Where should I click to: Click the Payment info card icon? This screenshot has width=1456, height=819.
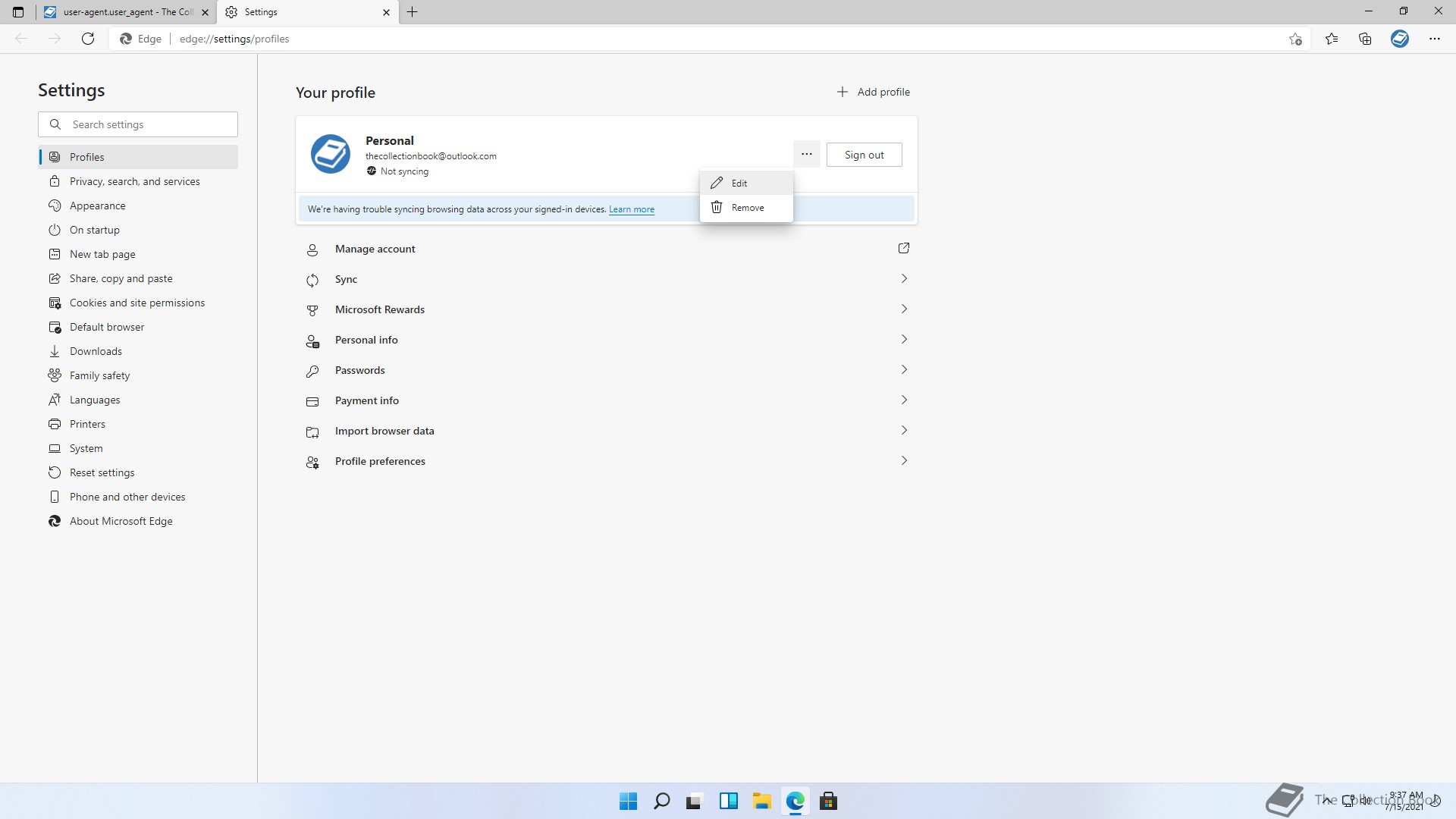pyautogui.click(x=312, y=401)
